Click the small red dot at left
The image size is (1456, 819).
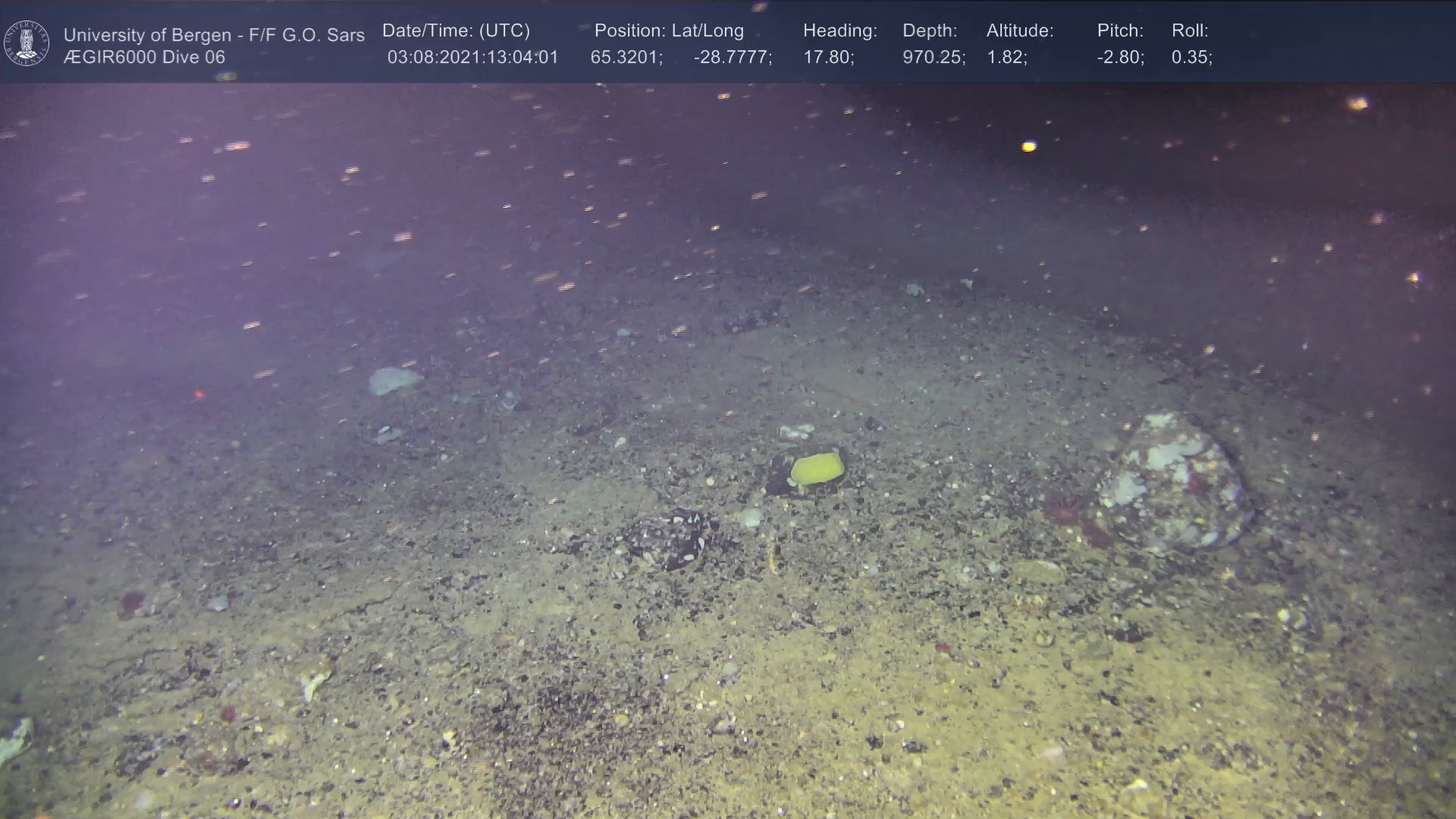pyautogui.click(x=199, y=394)
